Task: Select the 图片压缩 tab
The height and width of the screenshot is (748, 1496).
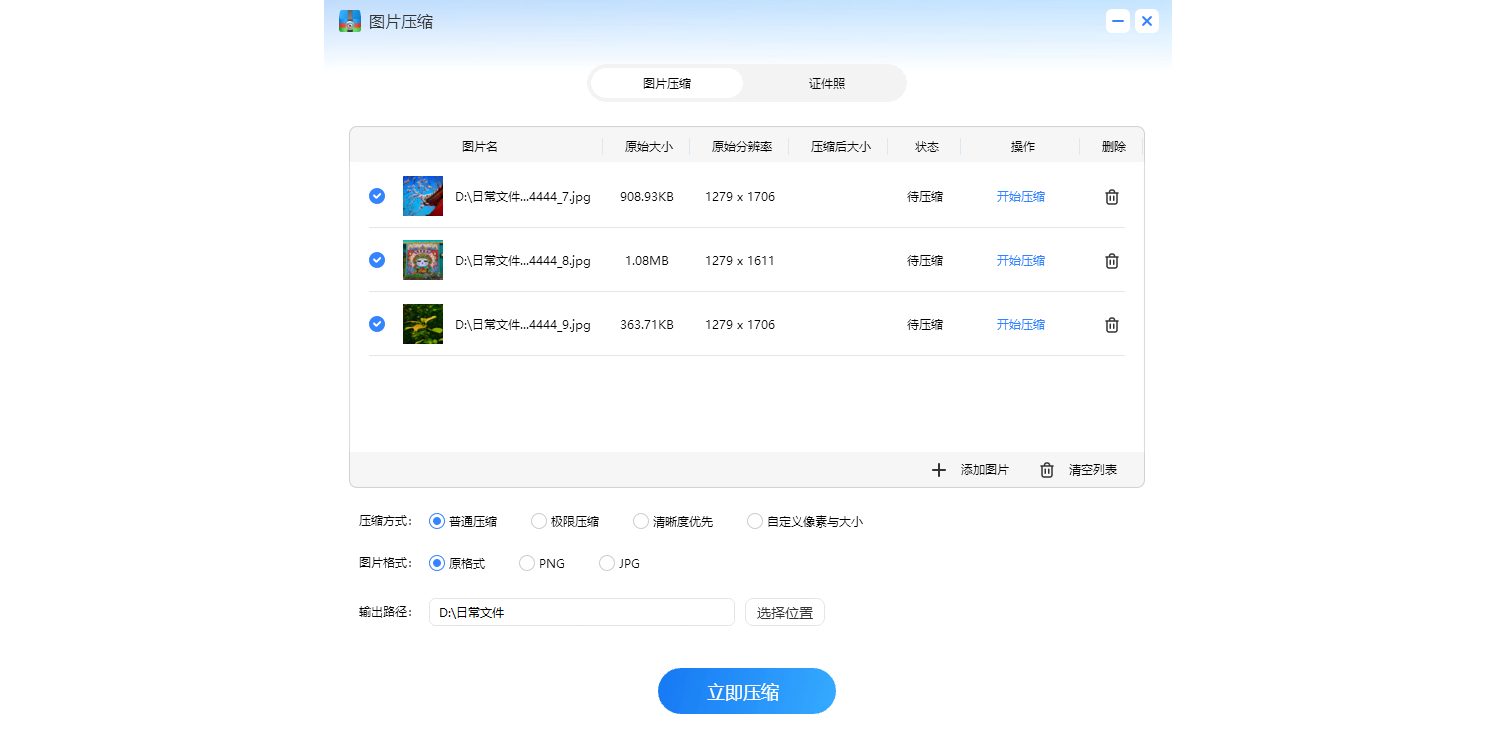Action: click(667, 83)
